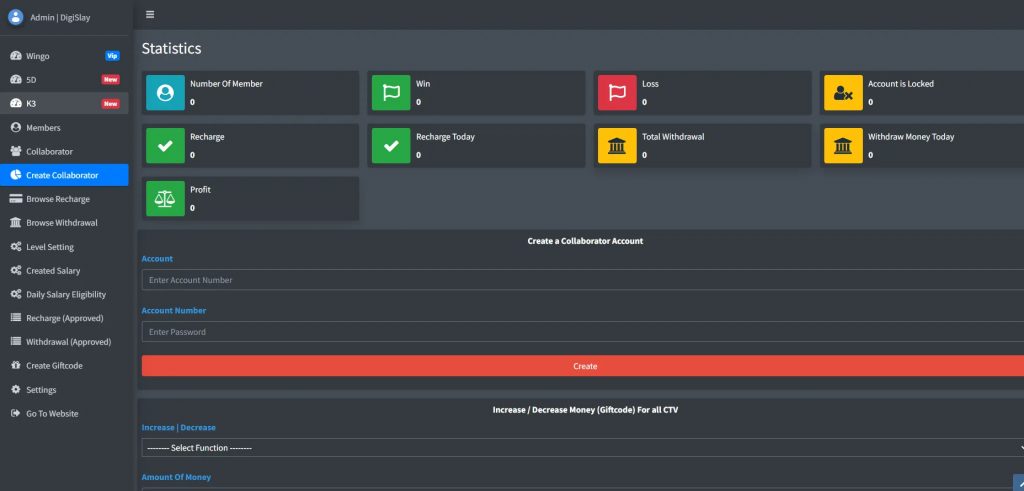This screenshot has height=491, width=1024.
Task: Click the Number Of Member user icon
Action: (165, 92)
